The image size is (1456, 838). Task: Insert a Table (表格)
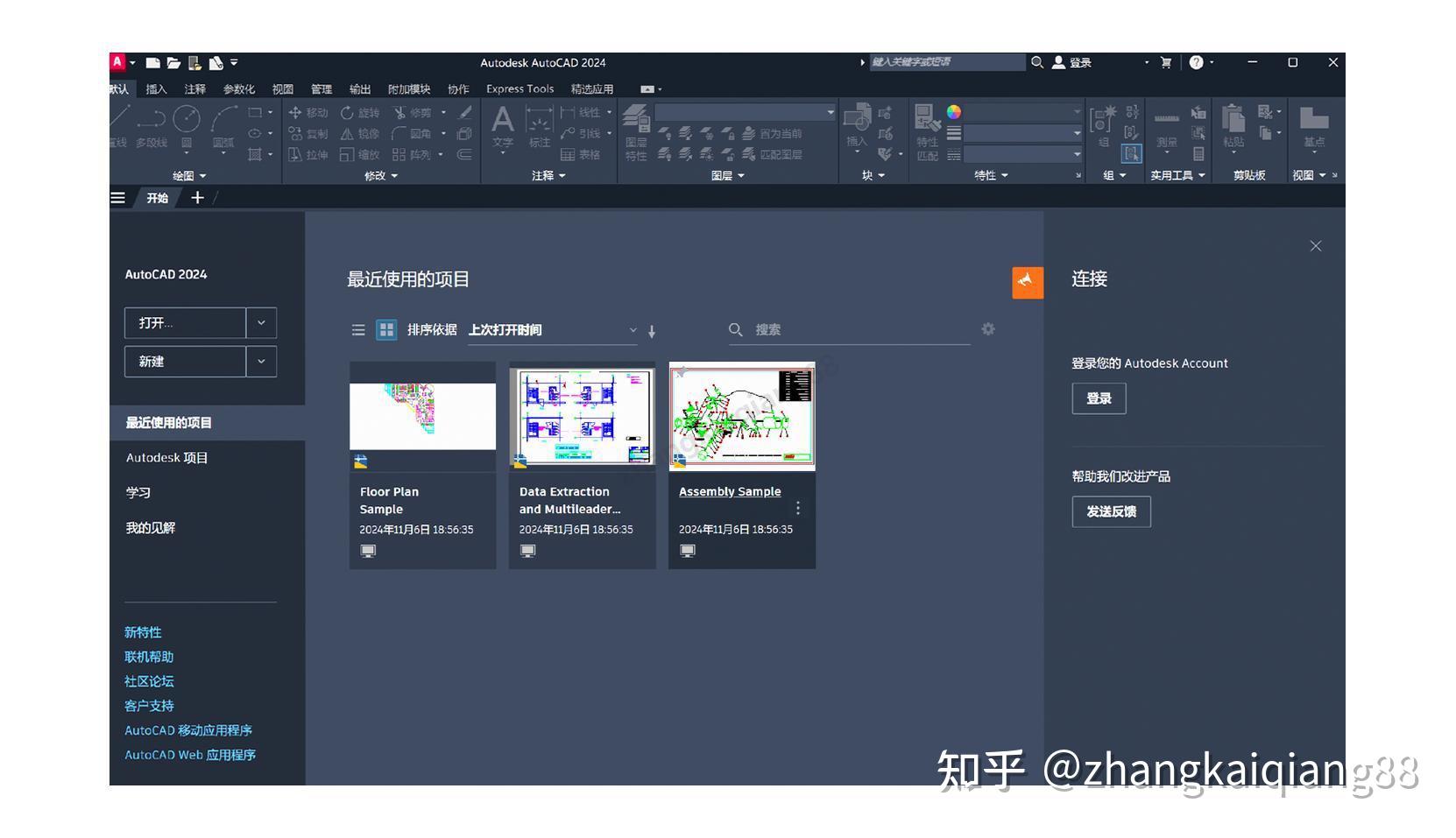click(580, 155)
